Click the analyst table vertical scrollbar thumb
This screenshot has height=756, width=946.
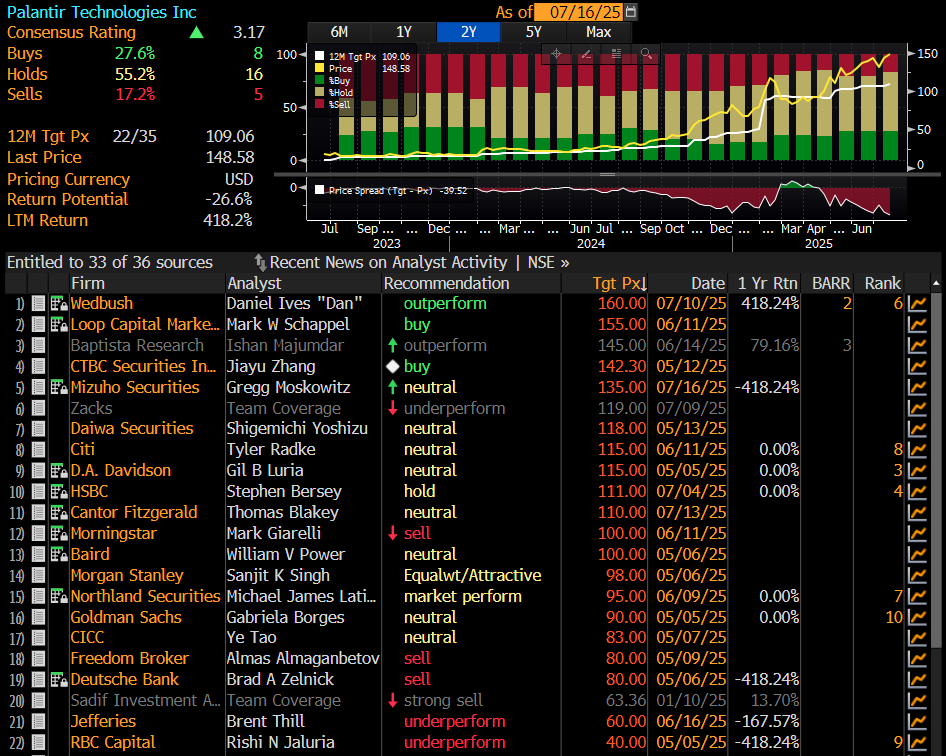[936, 472]
